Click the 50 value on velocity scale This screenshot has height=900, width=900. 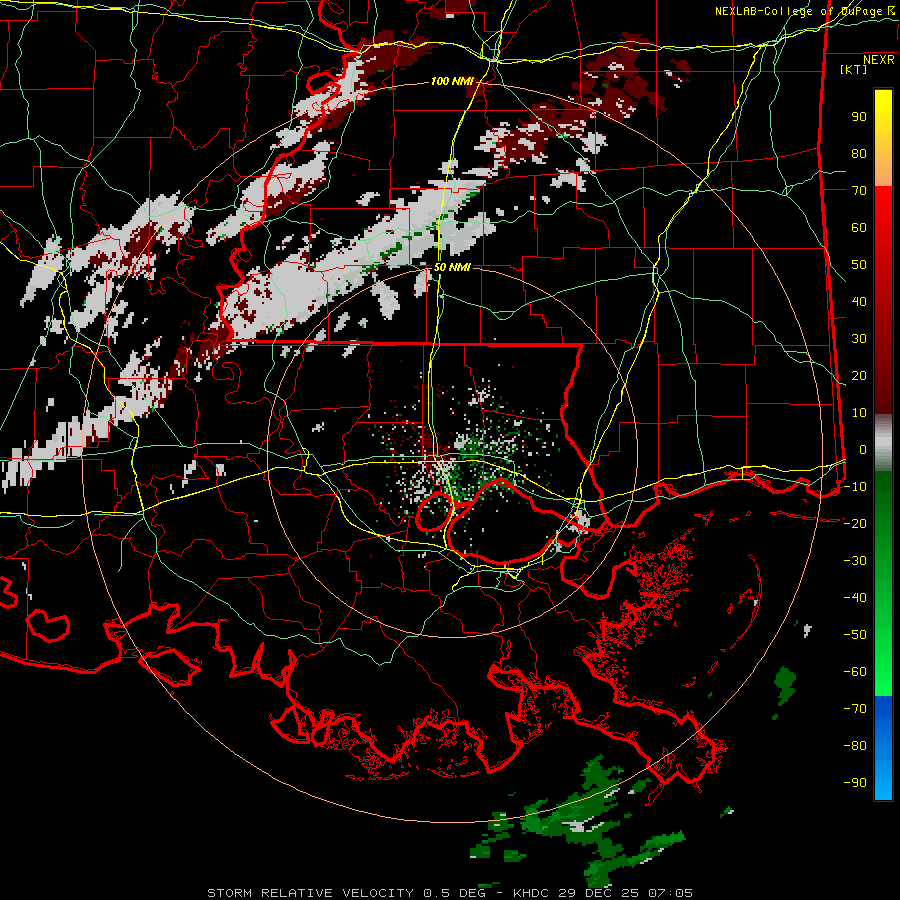click(x=859, y=265)
